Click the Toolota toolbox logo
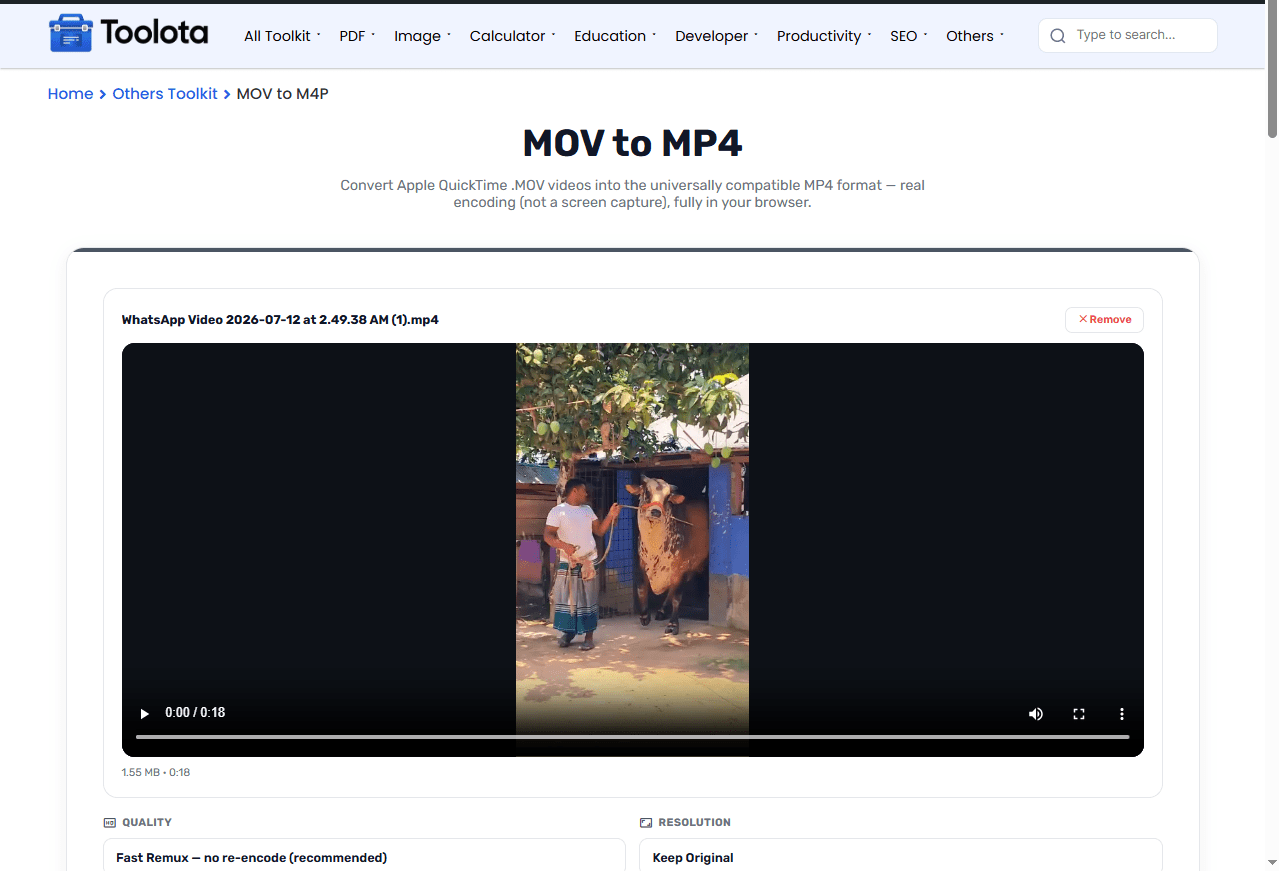The height and width of the screenshot is (871, 1279). [x=128, y=34]
